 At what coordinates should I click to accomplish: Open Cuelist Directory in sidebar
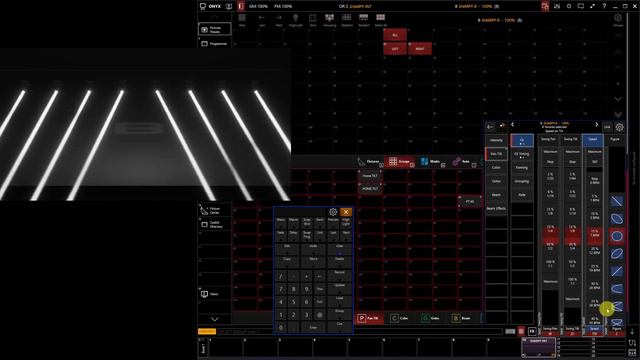(x=215, y=224)
